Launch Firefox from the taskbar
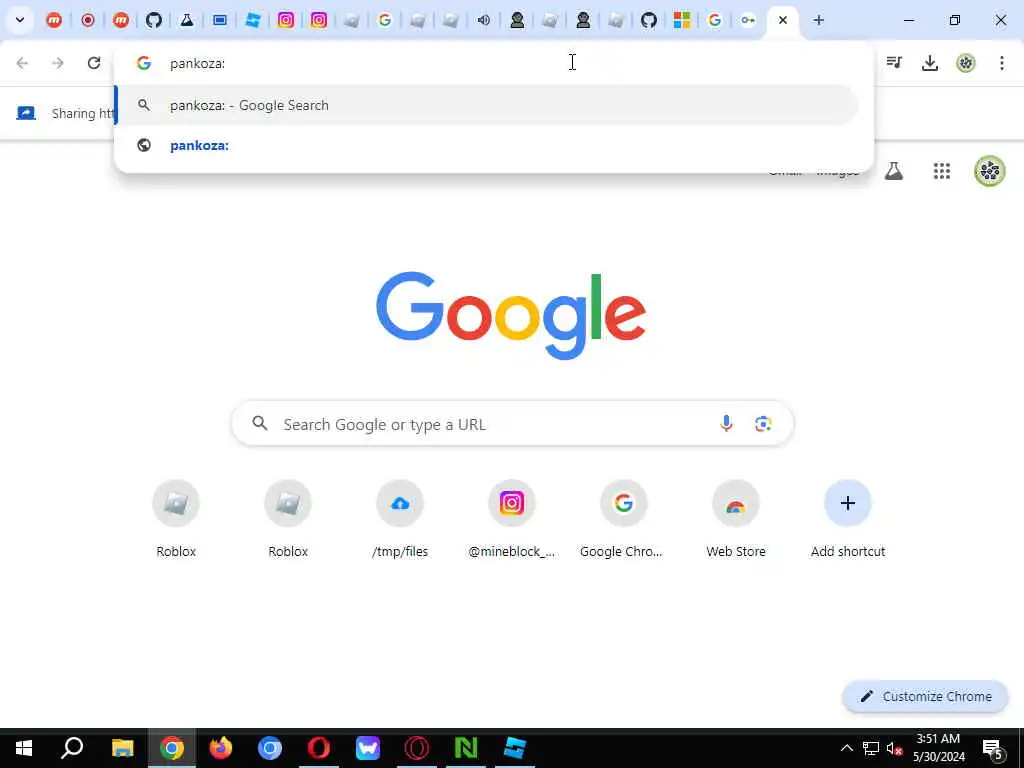The width and height of the screenshot is (1024, 768). [x=221, y=748]
